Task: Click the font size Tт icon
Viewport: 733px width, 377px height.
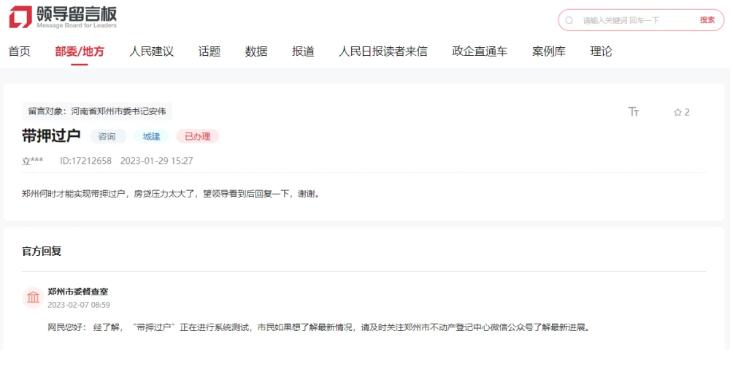Action: (633, 112)
